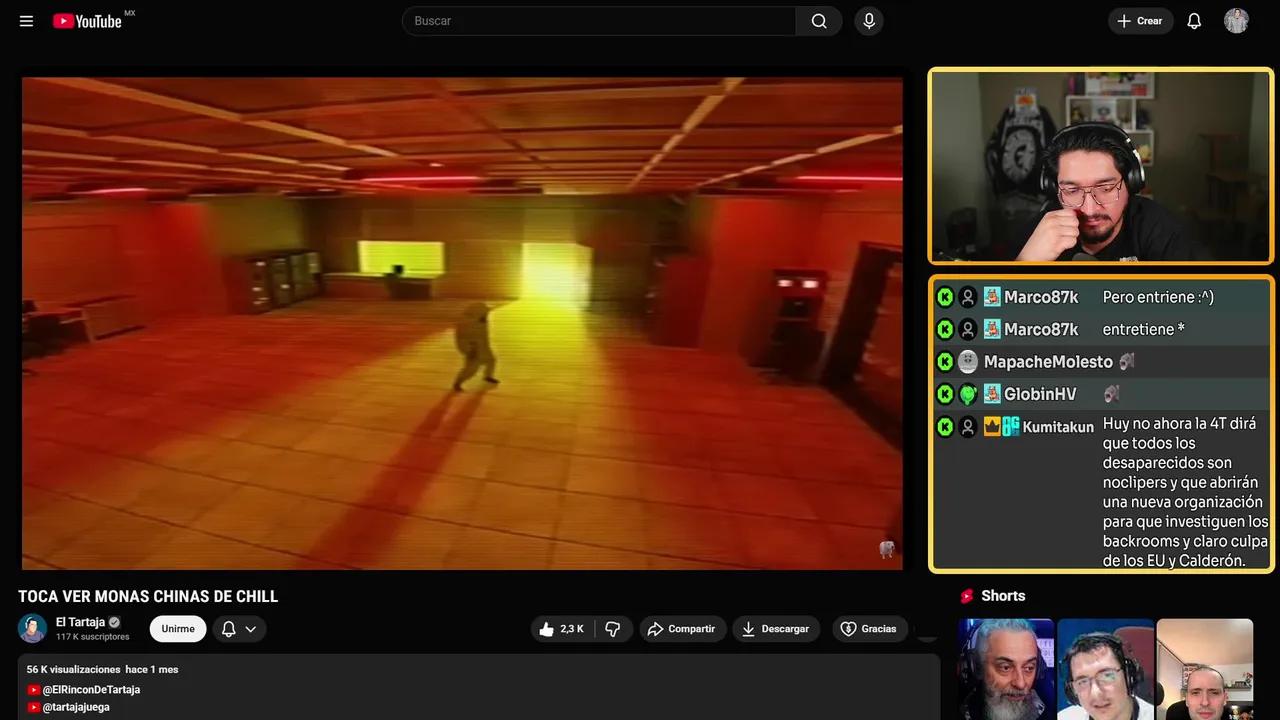The image size is (1280, 720).
Task: Click the '117 K suscriptores' text
Action: (x=93, y=637)
